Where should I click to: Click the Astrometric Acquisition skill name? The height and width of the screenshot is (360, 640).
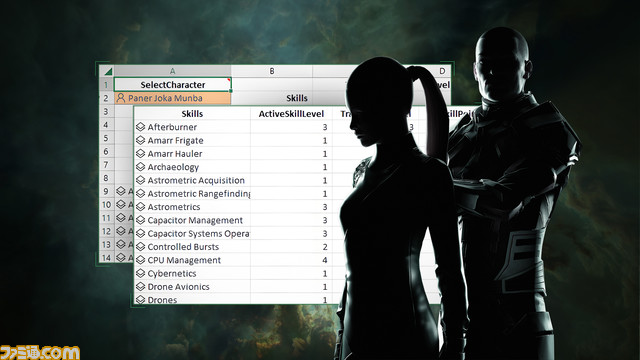click(x=196, y=180)
